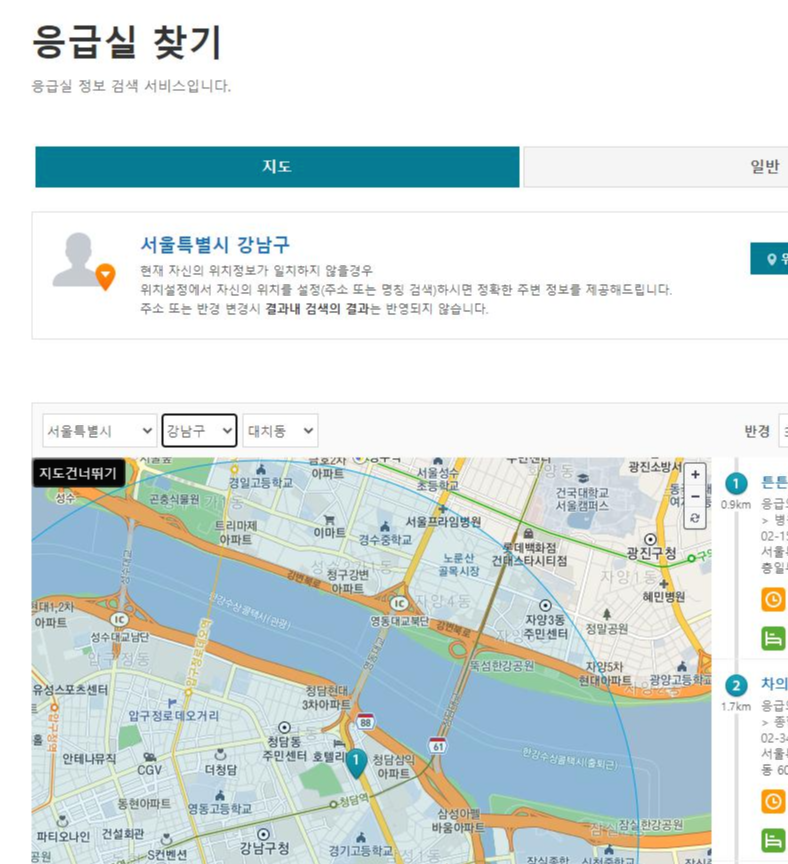Select map marker number 1 near 청담삼익
788x864 pixels.
(x=356, y=763)
